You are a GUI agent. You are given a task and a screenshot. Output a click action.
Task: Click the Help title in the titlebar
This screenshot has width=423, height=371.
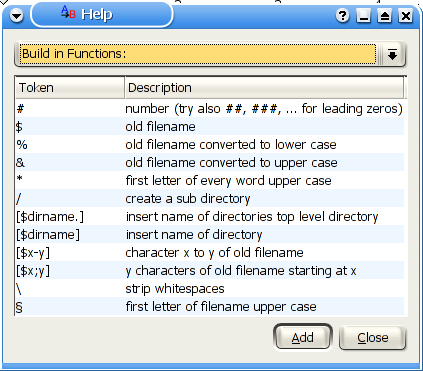pyautogui.click(x=97, y=15)
